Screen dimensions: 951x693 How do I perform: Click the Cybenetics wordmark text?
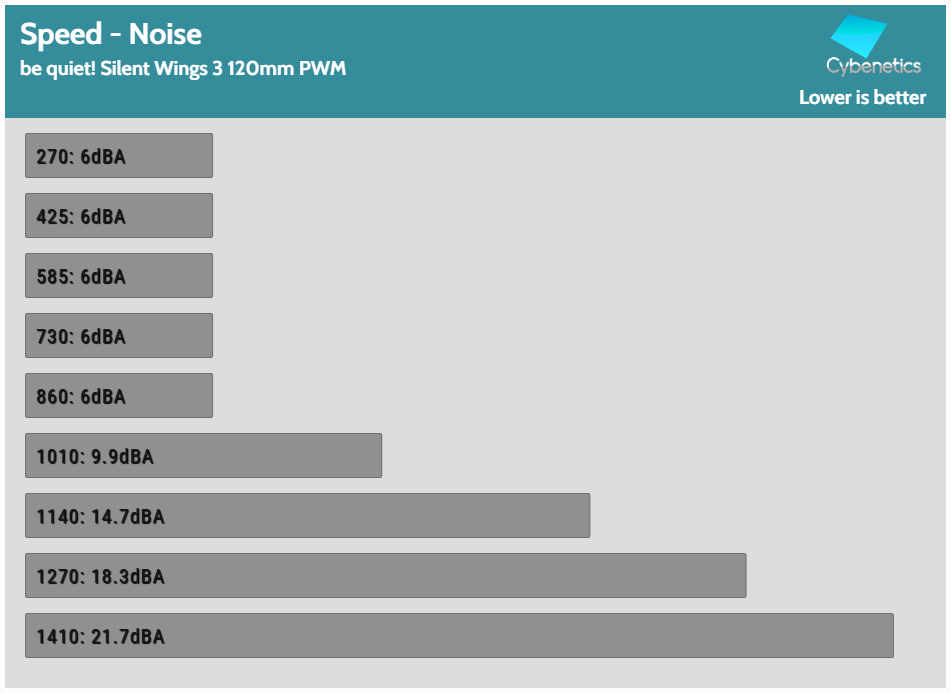click(x=873, y=67)
